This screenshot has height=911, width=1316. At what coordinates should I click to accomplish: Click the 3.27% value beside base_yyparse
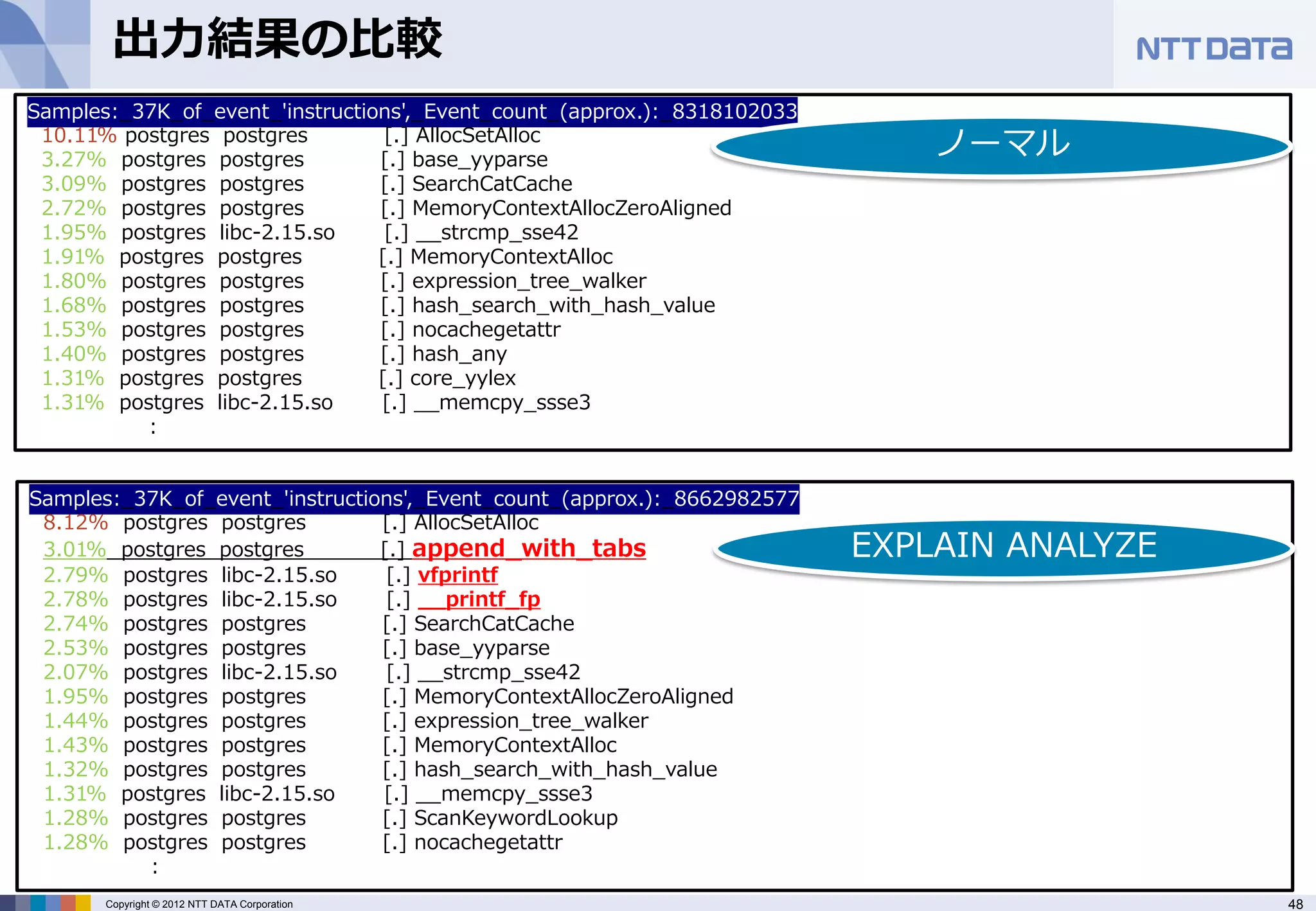click(x=74, y=159)
